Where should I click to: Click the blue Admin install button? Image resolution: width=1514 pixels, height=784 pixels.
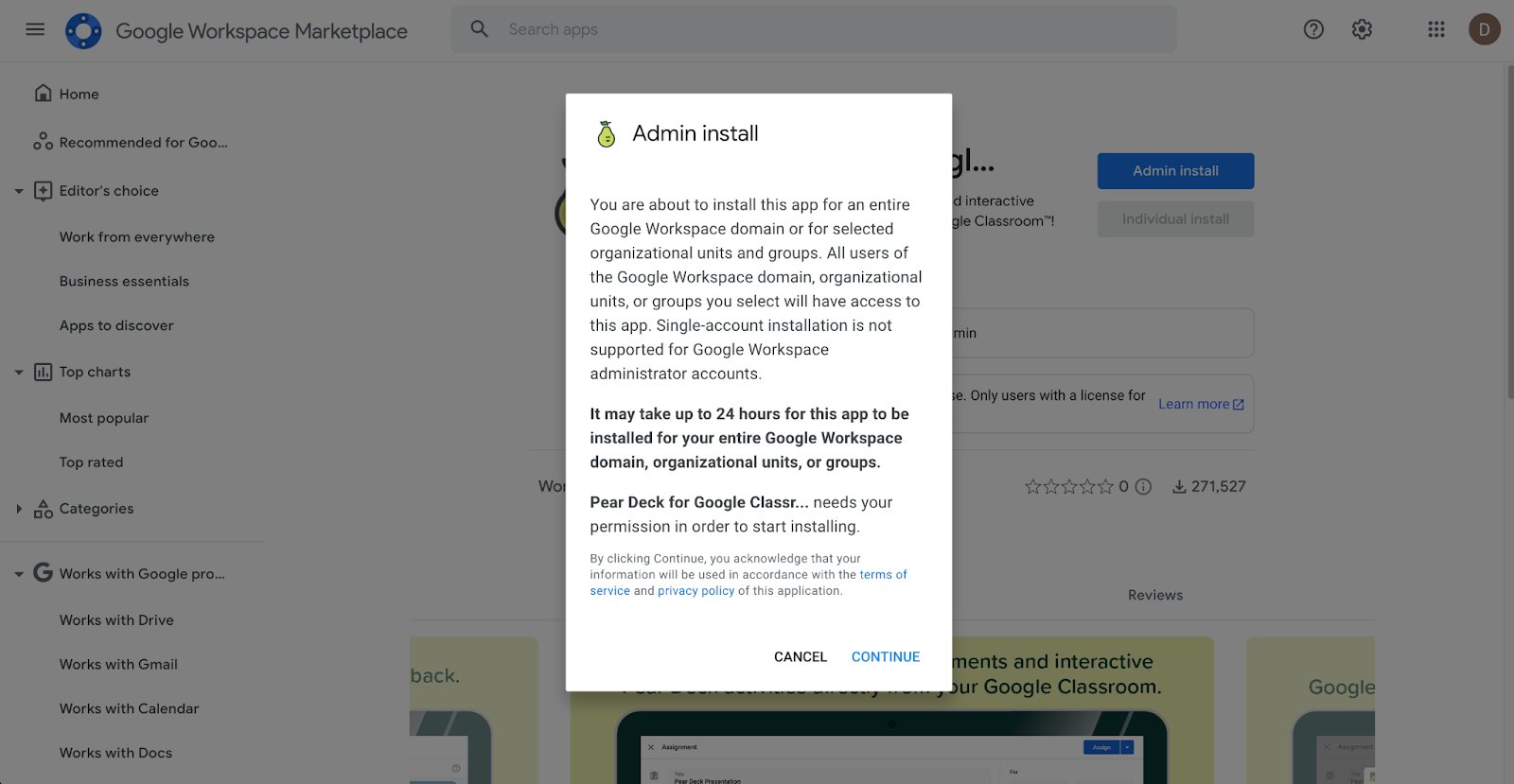[x=1175, y=171]
